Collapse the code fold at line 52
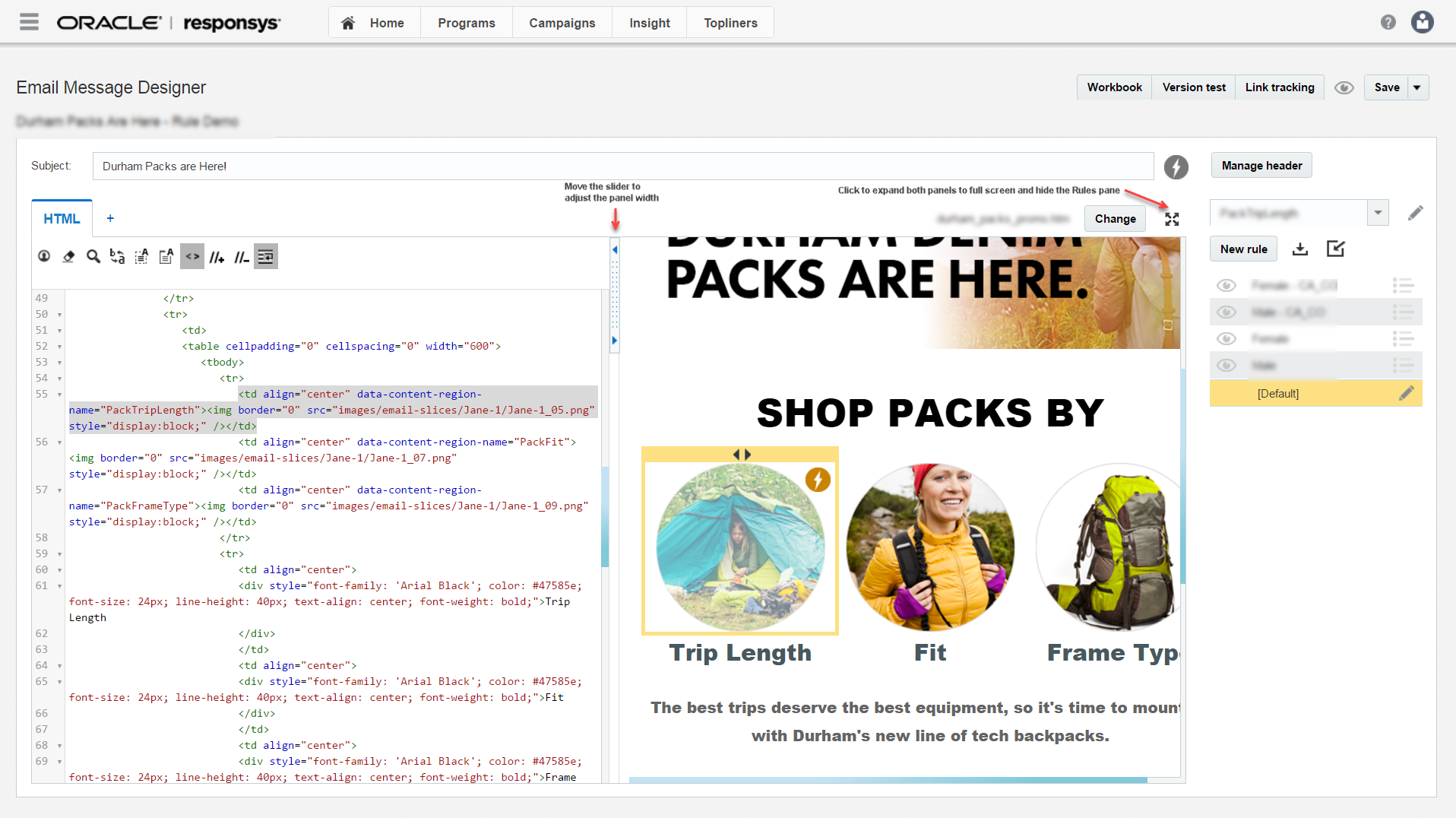 [x=59, y=347]
